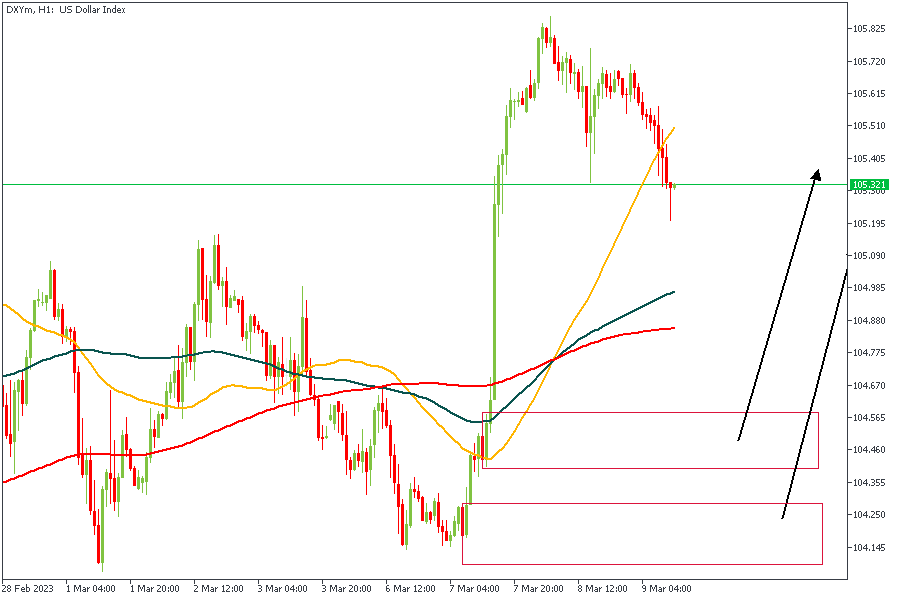Click the 104.985 price axis label
The image size is (900, 600).
click(x=869, y=288)
